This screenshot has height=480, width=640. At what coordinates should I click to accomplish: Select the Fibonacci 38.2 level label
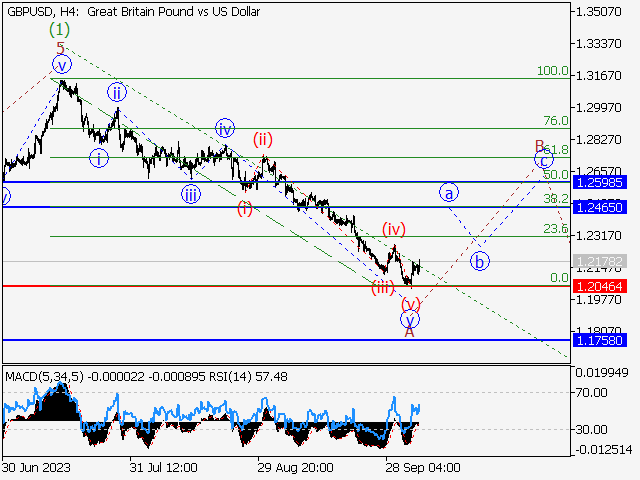coord(556,199)
